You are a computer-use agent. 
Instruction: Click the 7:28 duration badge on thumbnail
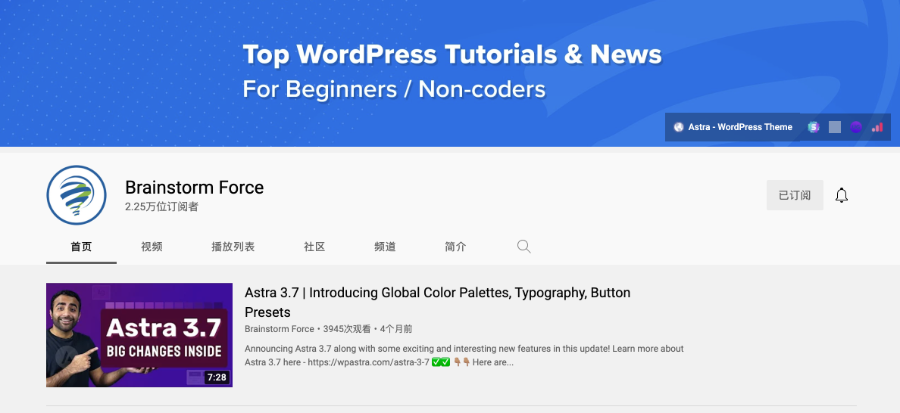[216, 377]
